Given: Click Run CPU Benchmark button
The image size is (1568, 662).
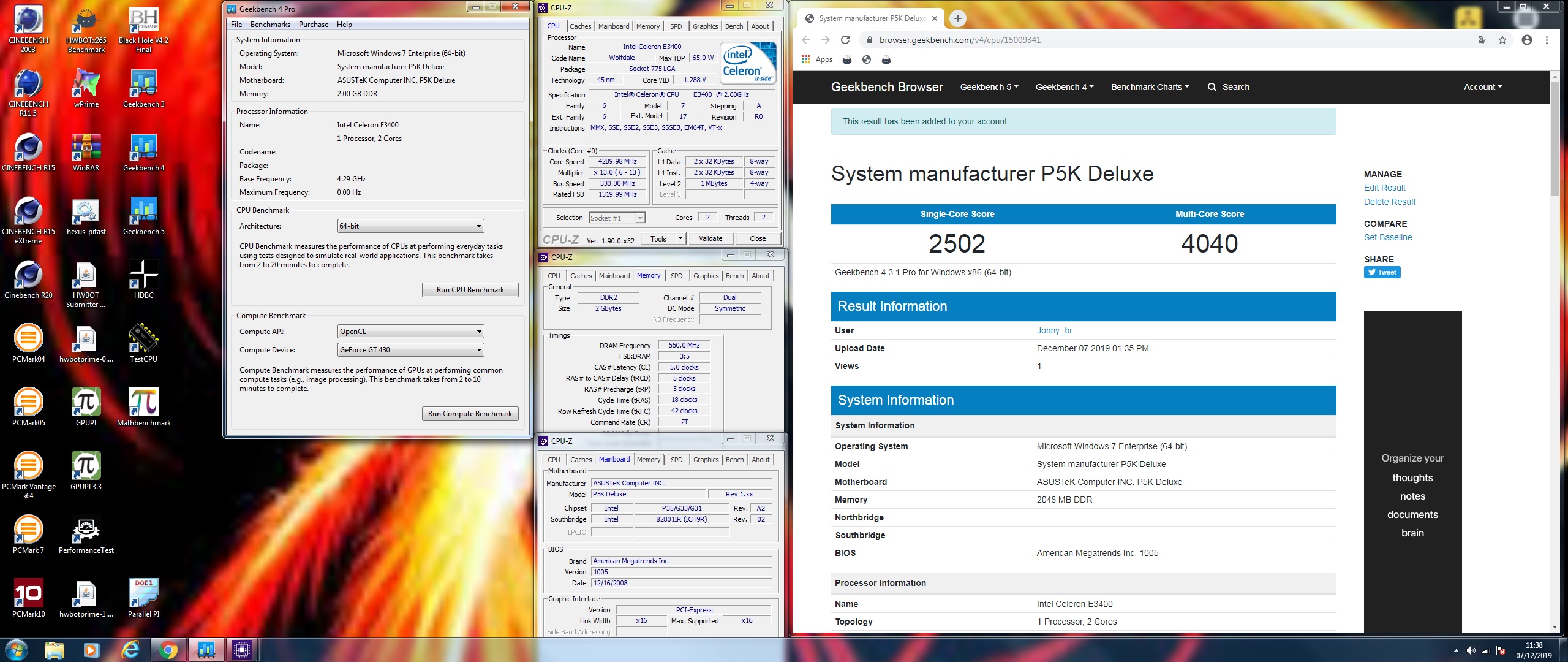Looking at the screenshot, I should click(x=470, y=290).
